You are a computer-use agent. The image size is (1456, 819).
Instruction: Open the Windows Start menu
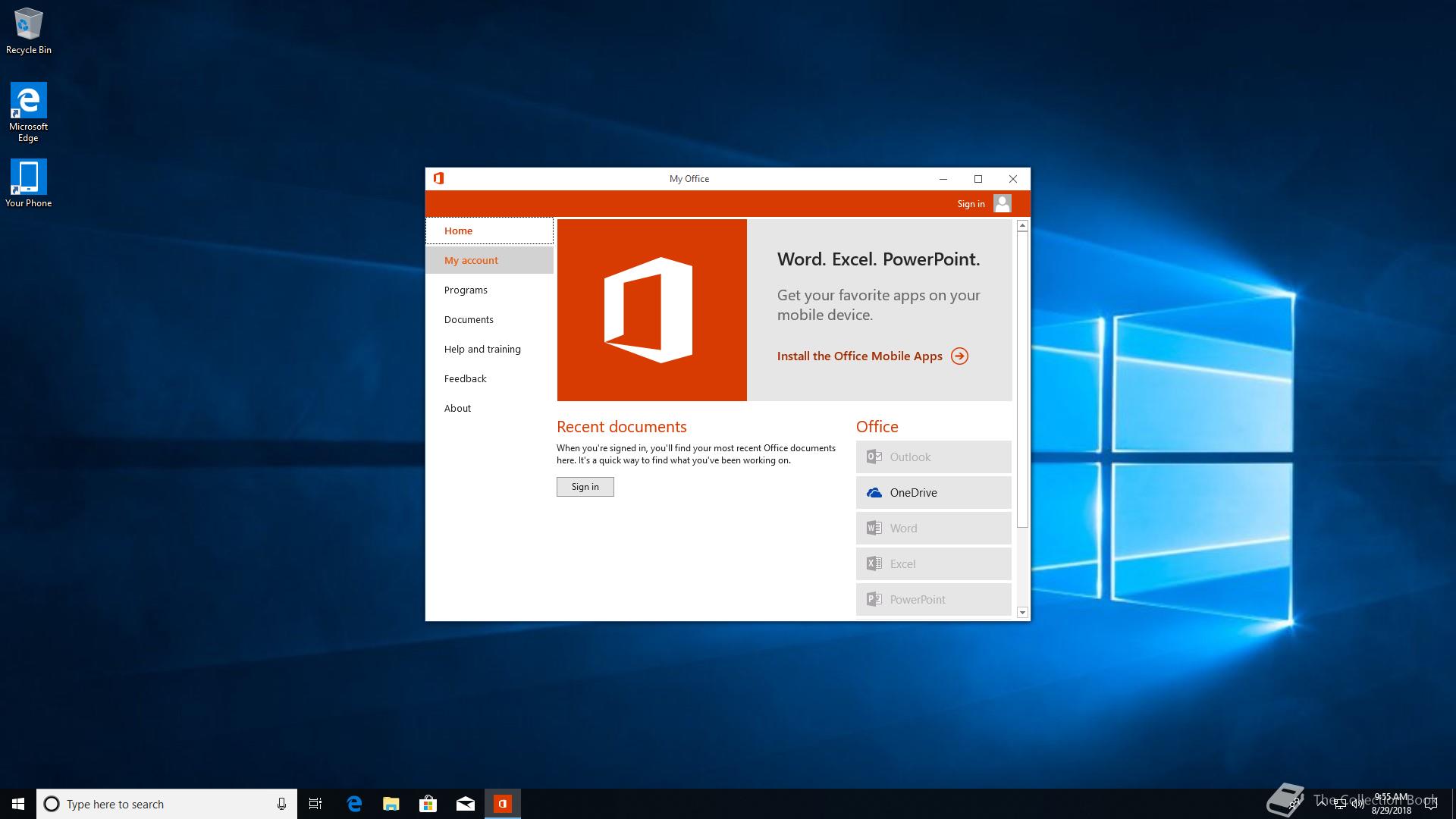(x=18, y=804)
